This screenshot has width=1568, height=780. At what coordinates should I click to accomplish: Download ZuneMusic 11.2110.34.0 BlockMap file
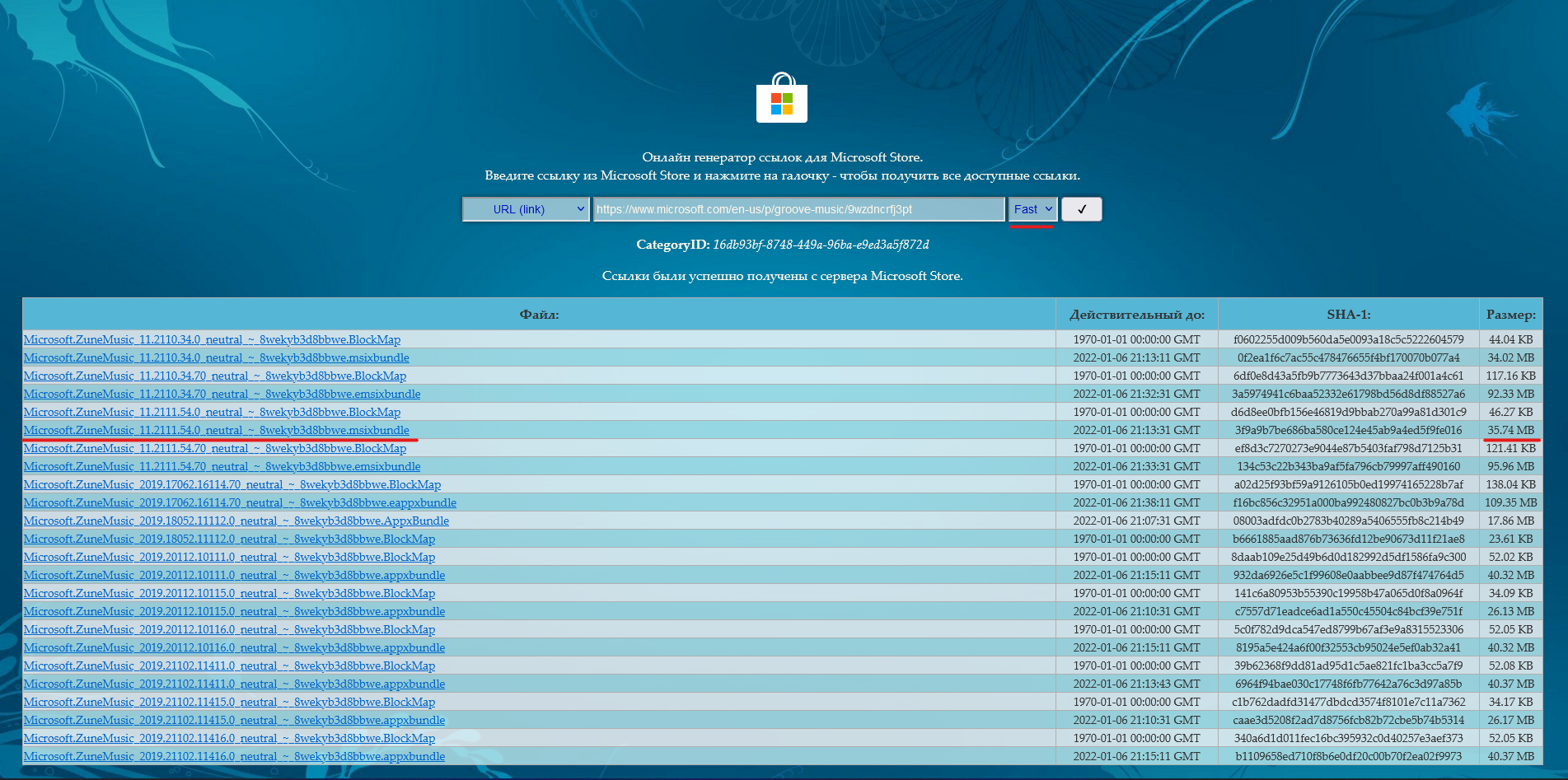click(212, 339)
